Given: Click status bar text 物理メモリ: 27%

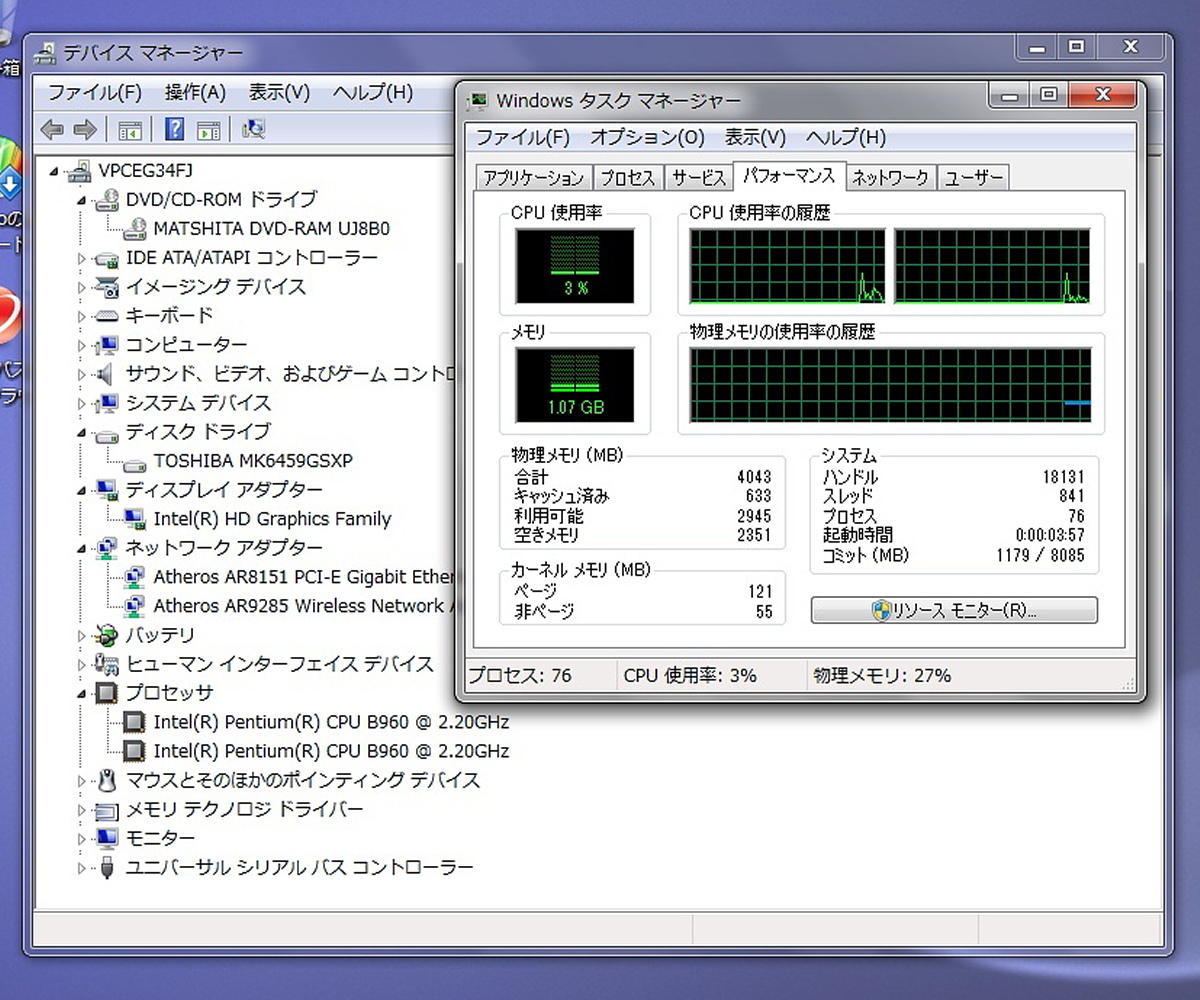Looking at the screenshot, I should tap(882, 676).
